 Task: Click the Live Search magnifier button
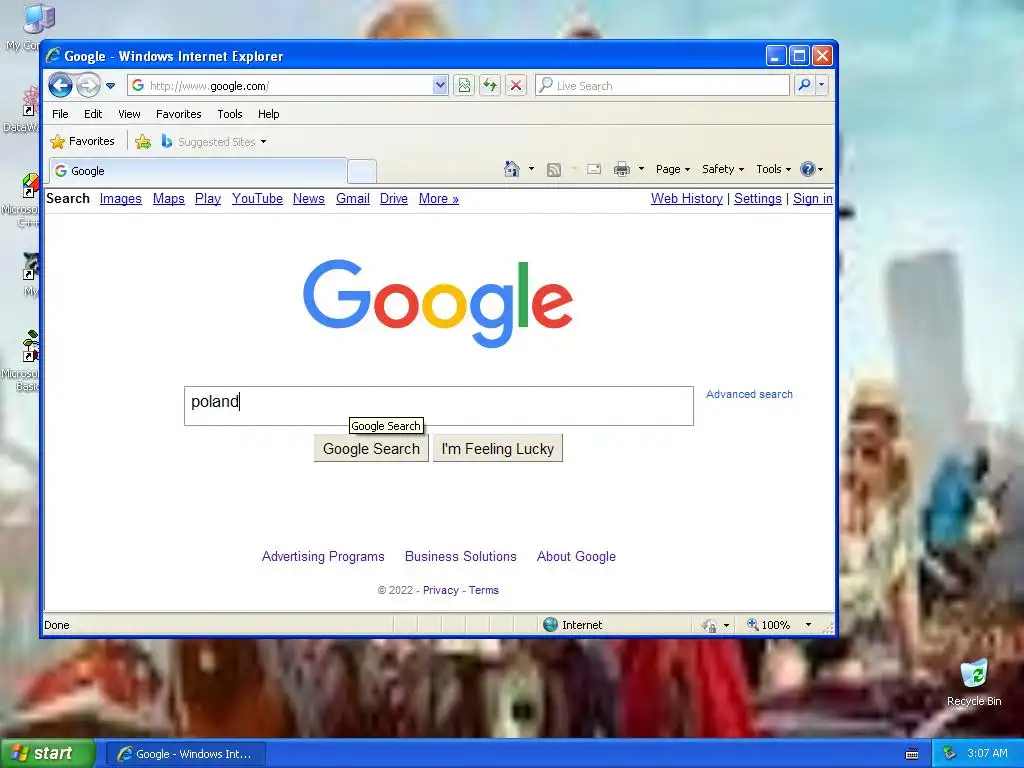point(805,86)
